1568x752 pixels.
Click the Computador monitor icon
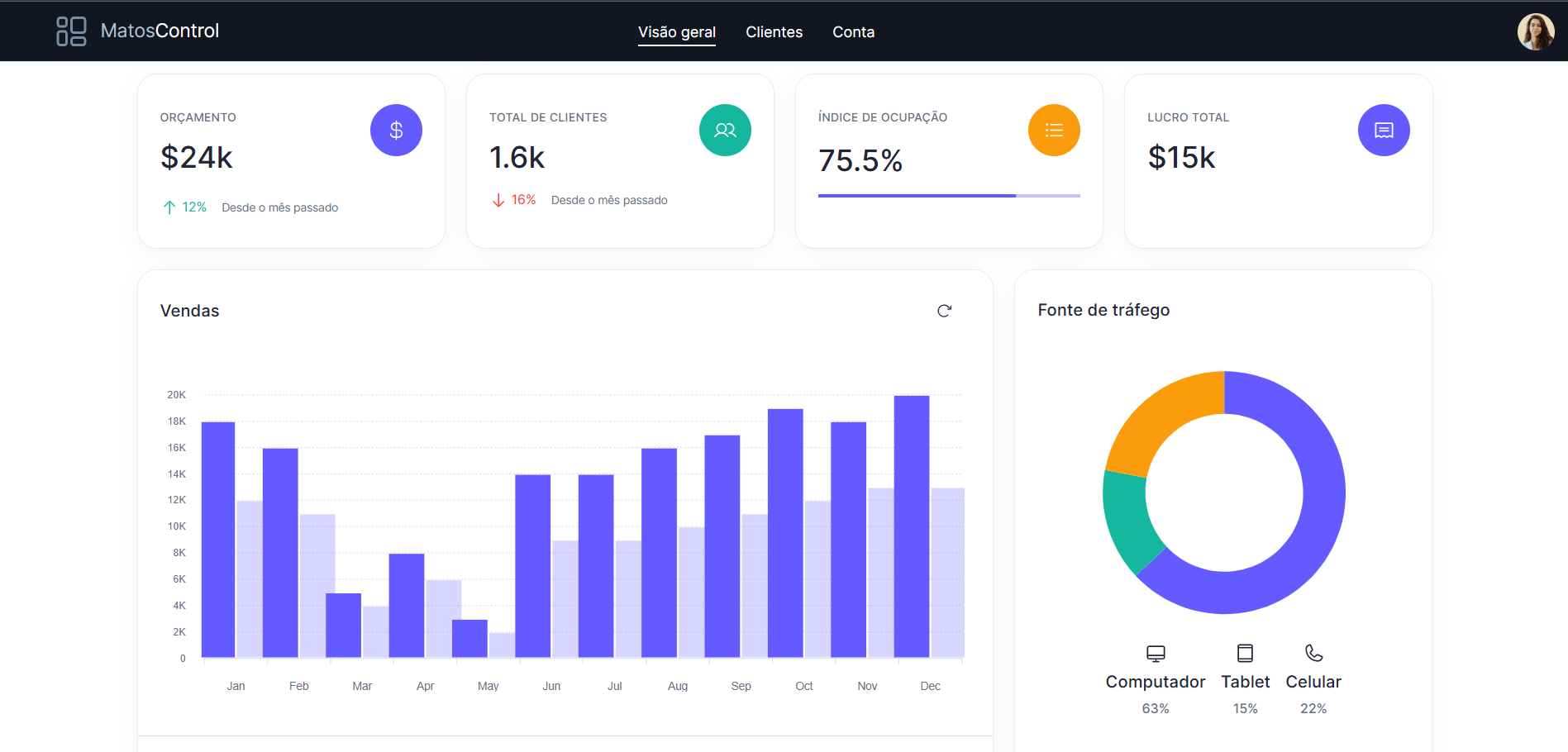click(1156, 654)
